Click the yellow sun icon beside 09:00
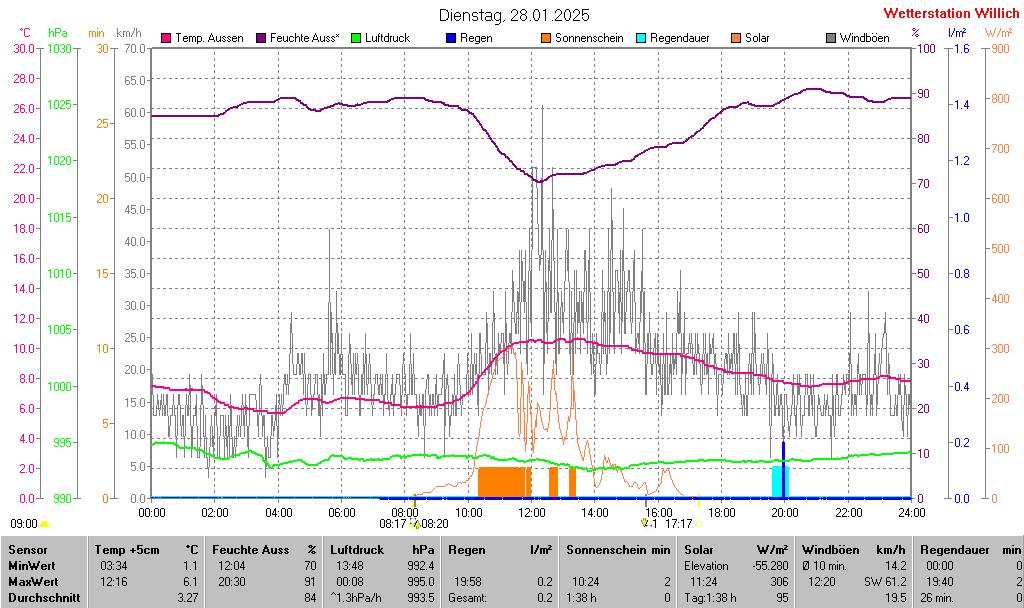 [44, 524]
